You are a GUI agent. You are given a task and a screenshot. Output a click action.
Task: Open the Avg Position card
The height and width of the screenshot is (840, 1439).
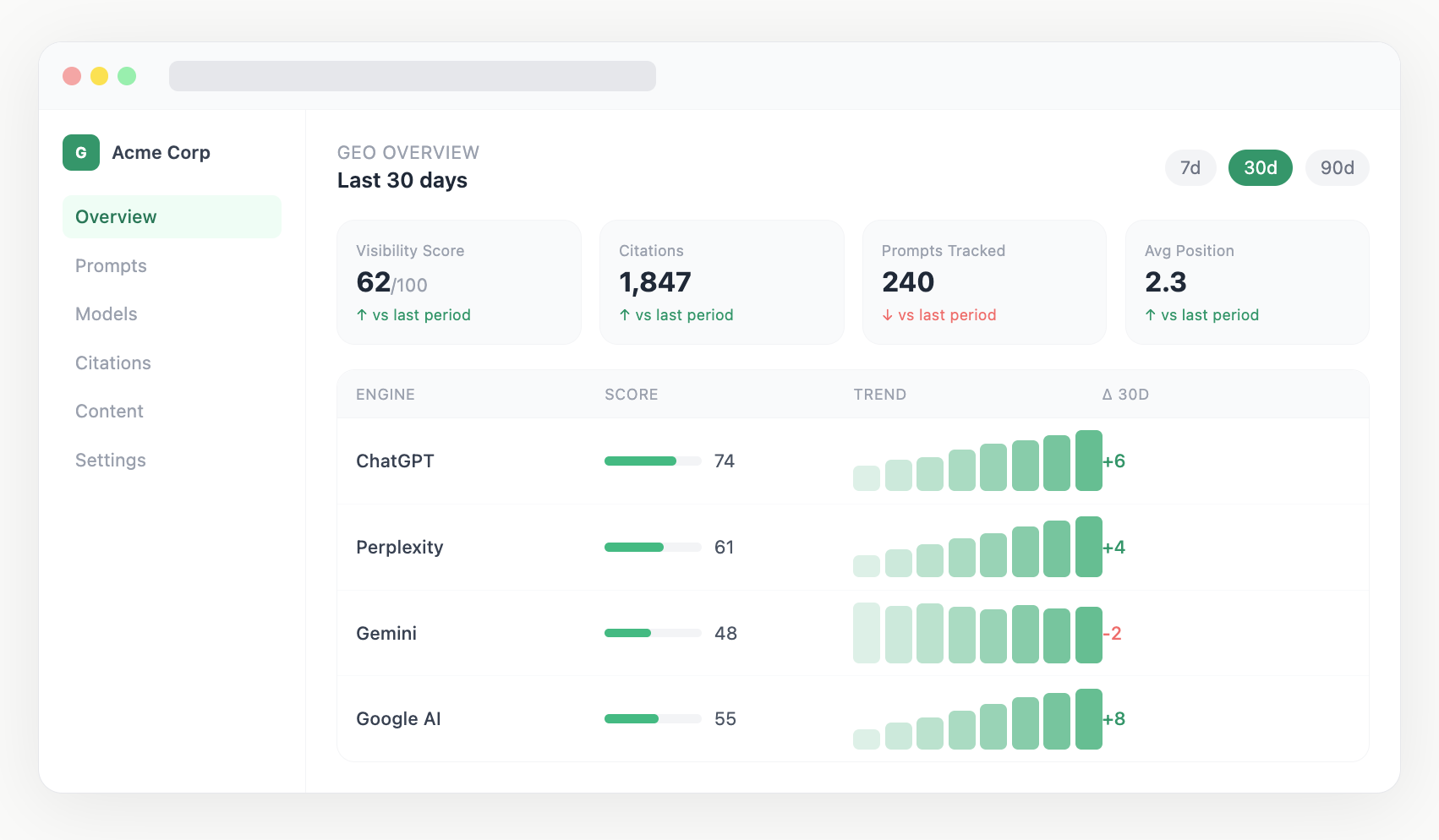(1247, 282)
